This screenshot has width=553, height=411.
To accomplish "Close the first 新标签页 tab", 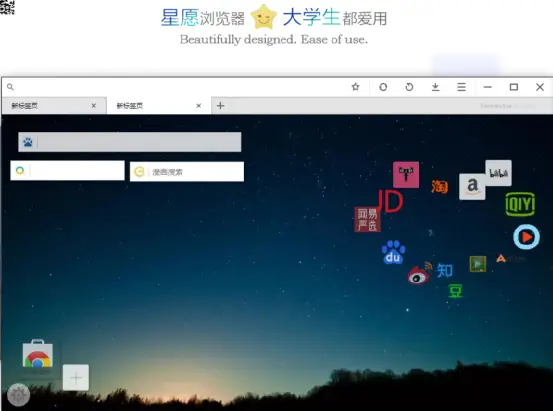I will pyautogui.click(x=94, y=105).
